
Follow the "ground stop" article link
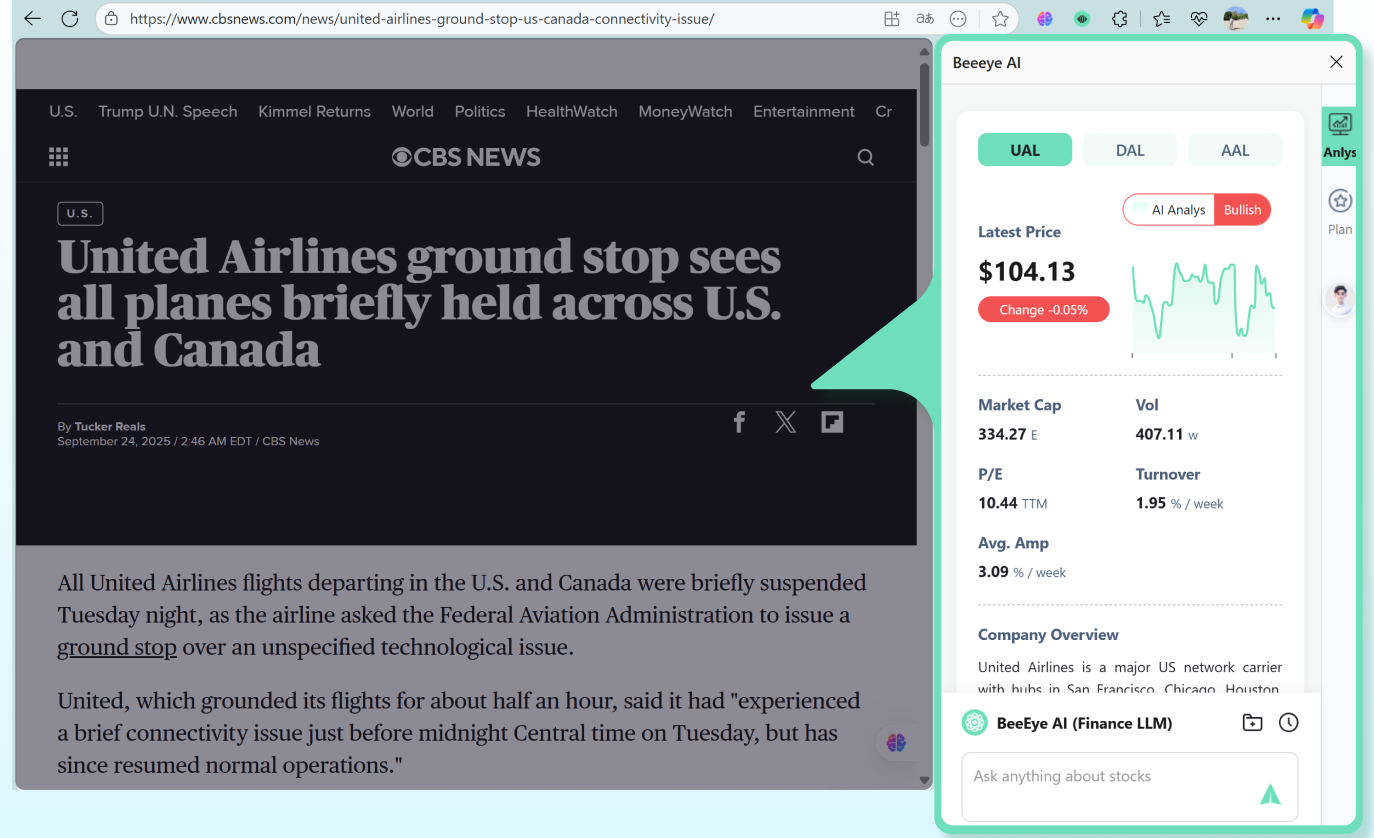117,647
